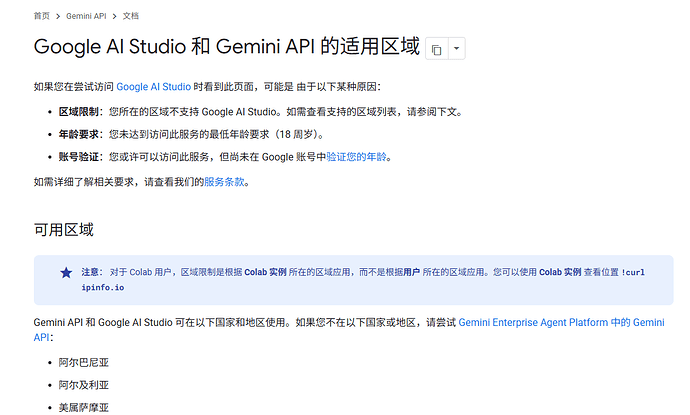Click the ipinfo.io code text

[x=103, y=287]
